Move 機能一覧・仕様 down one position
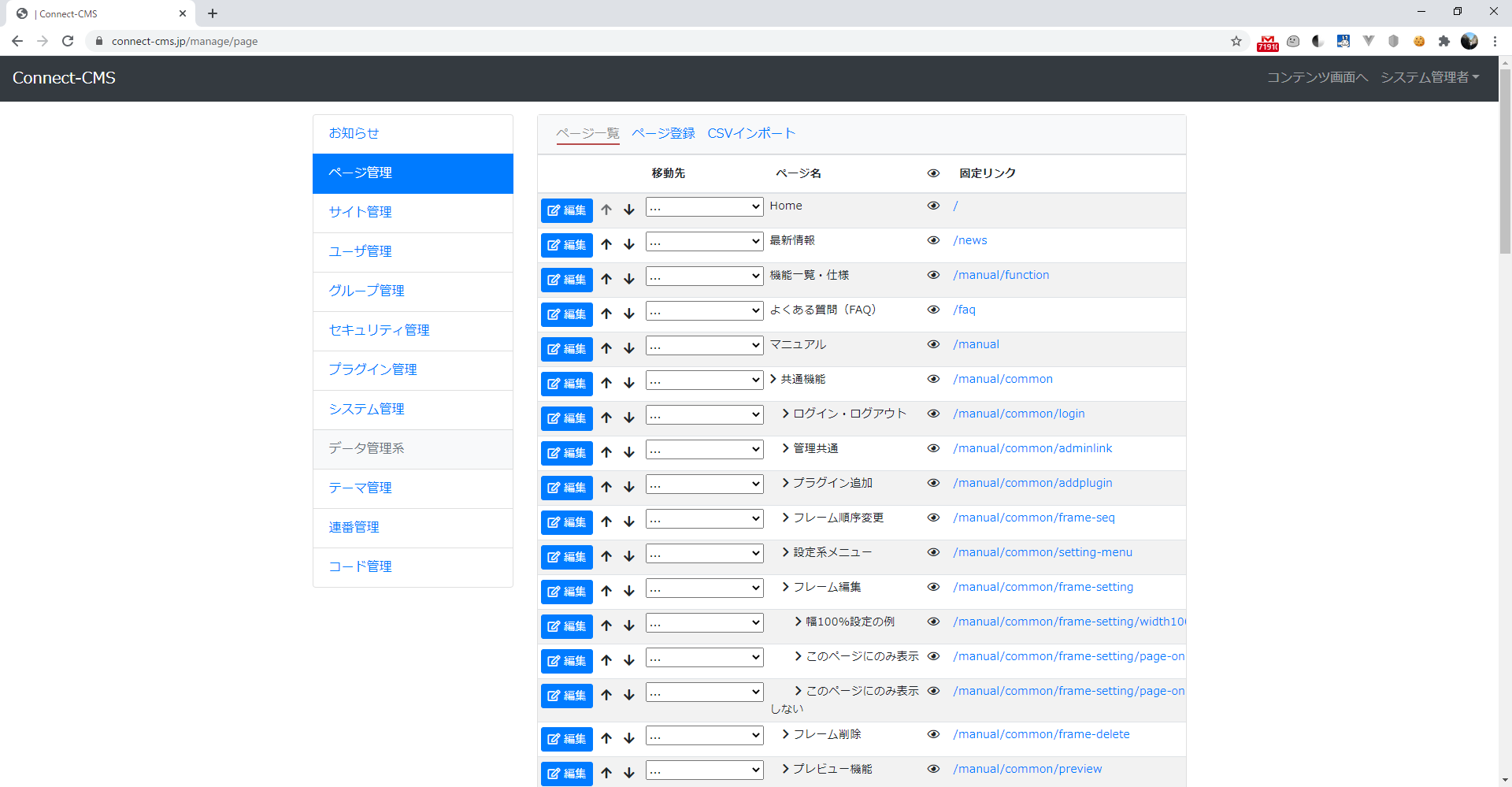This screenshot has height=787, width=1512. 628,280
